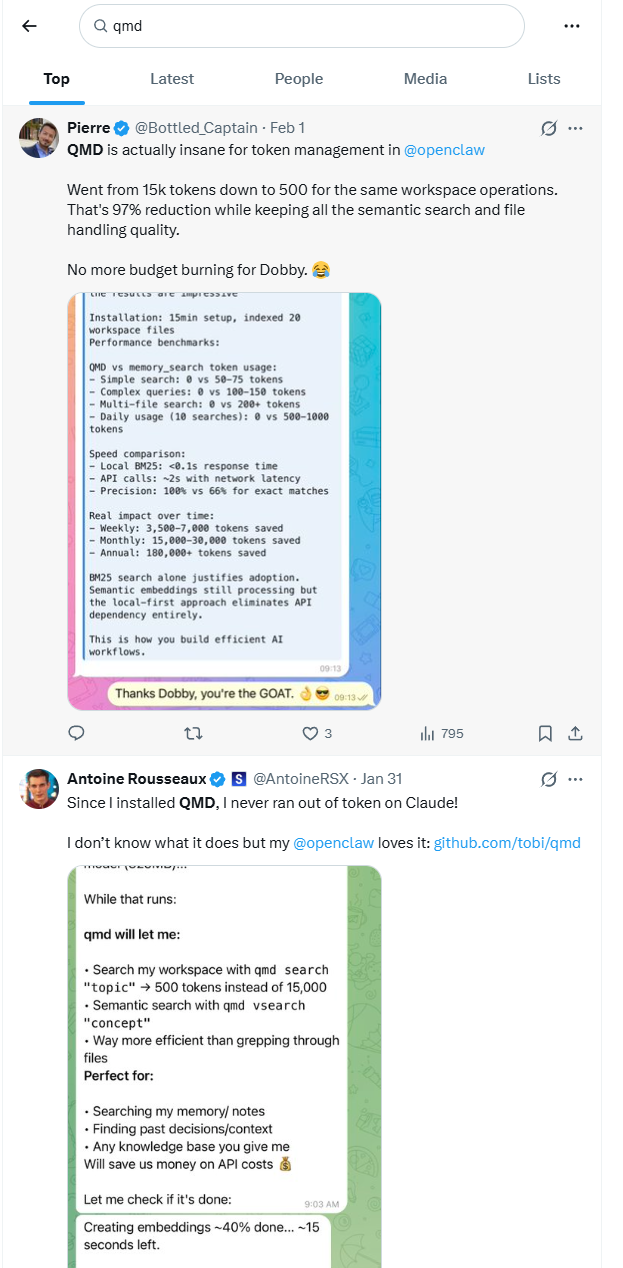The width and height of the screenshot is (623, 1268).
Task: Open more options on Pierre's post
Action: pyautogui.click(x=575, y=128)
